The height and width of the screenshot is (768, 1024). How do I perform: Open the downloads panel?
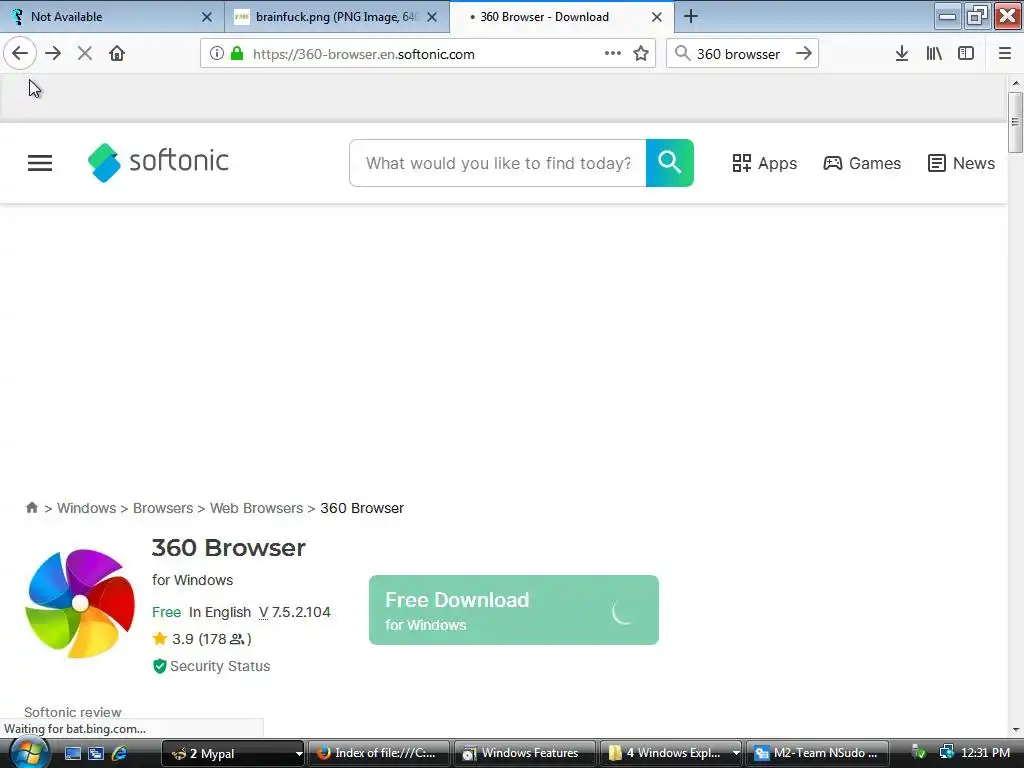901,54
